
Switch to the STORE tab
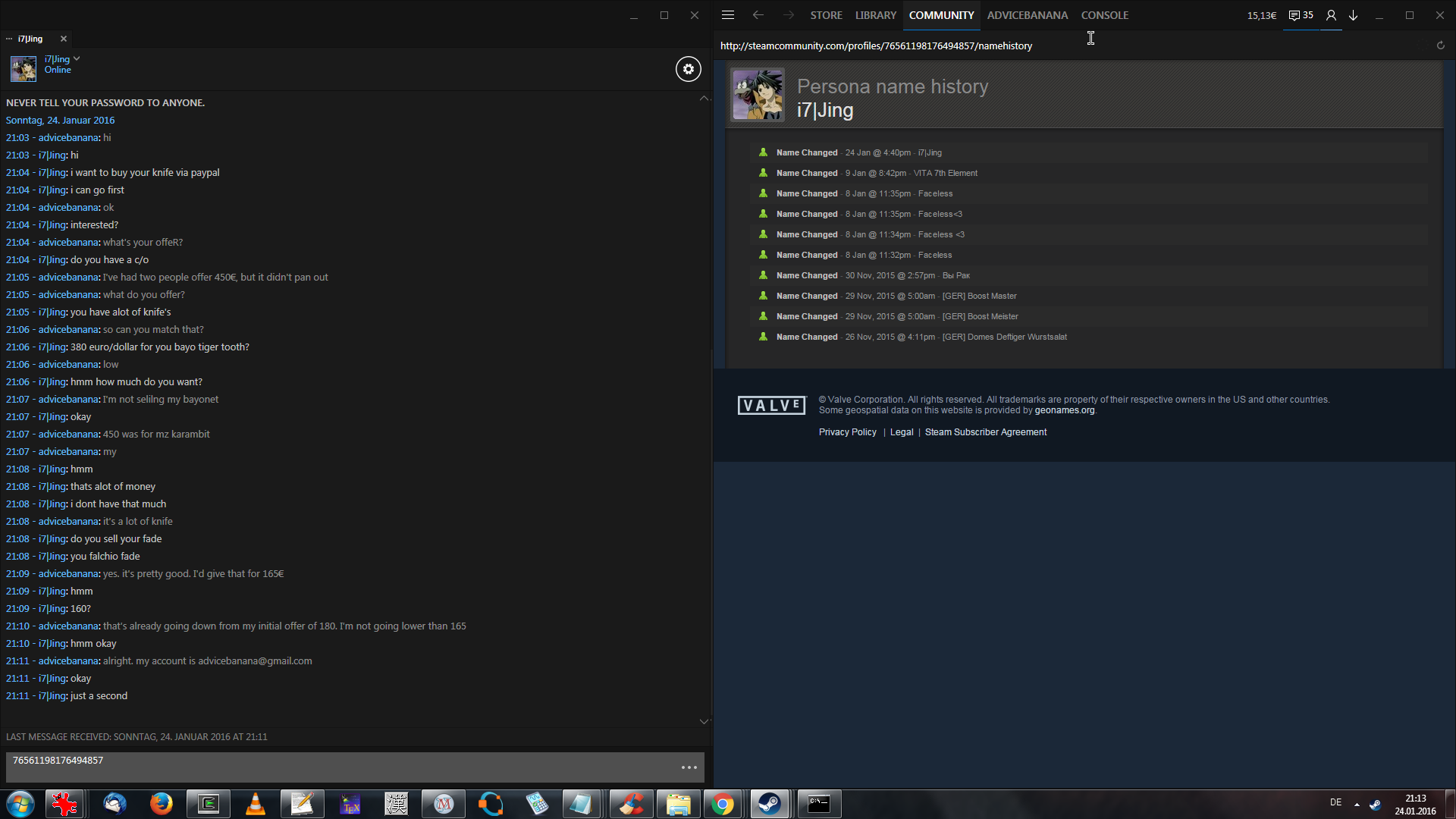click(826, 15)
